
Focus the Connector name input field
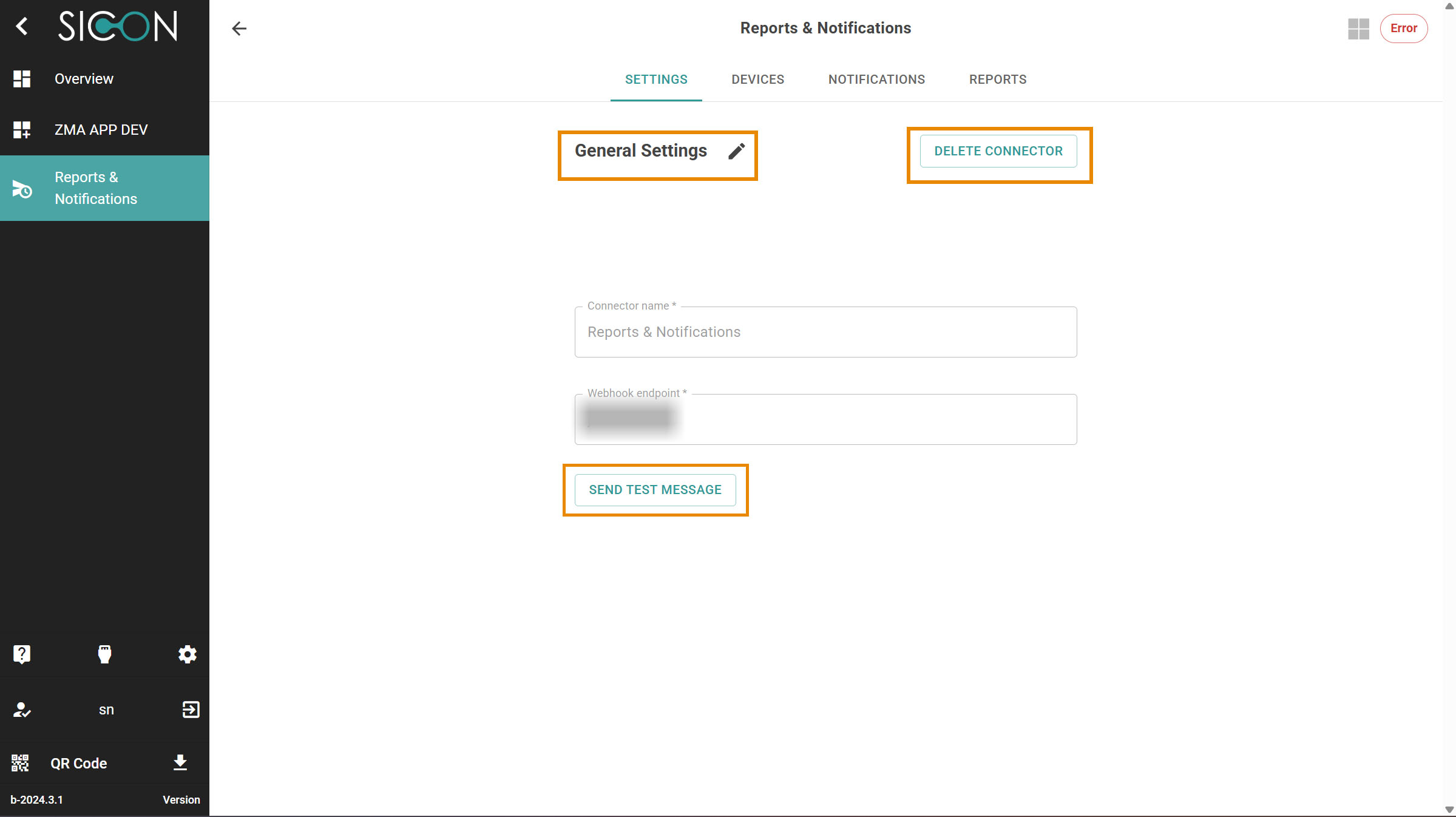click(825, 332)
